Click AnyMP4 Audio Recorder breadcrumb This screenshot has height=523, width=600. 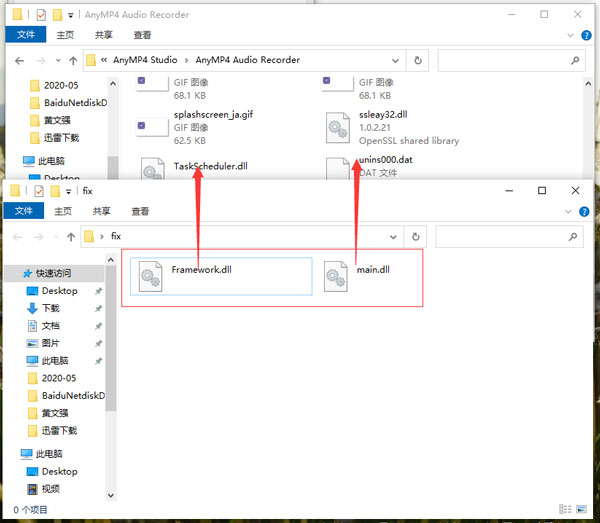(248, 60)
